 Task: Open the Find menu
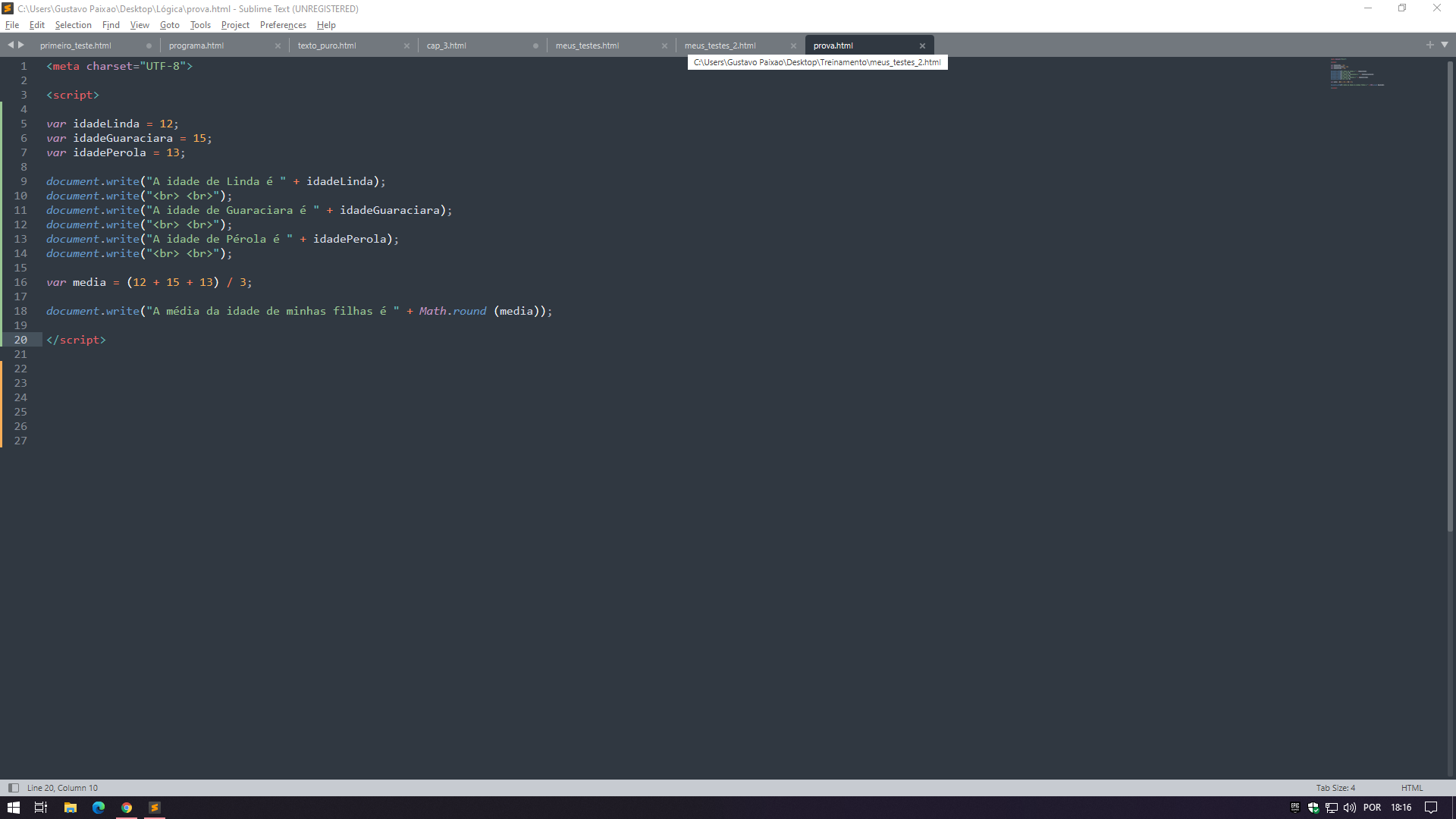coord(111,25)
